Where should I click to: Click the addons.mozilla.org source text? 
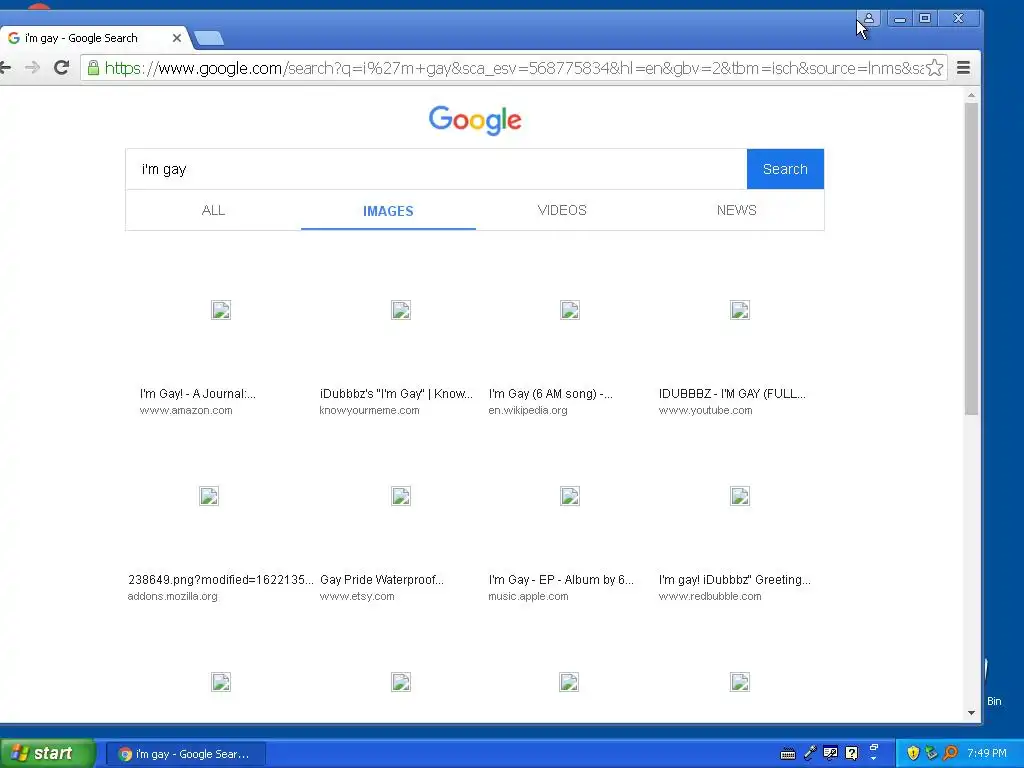click(172, 596)
